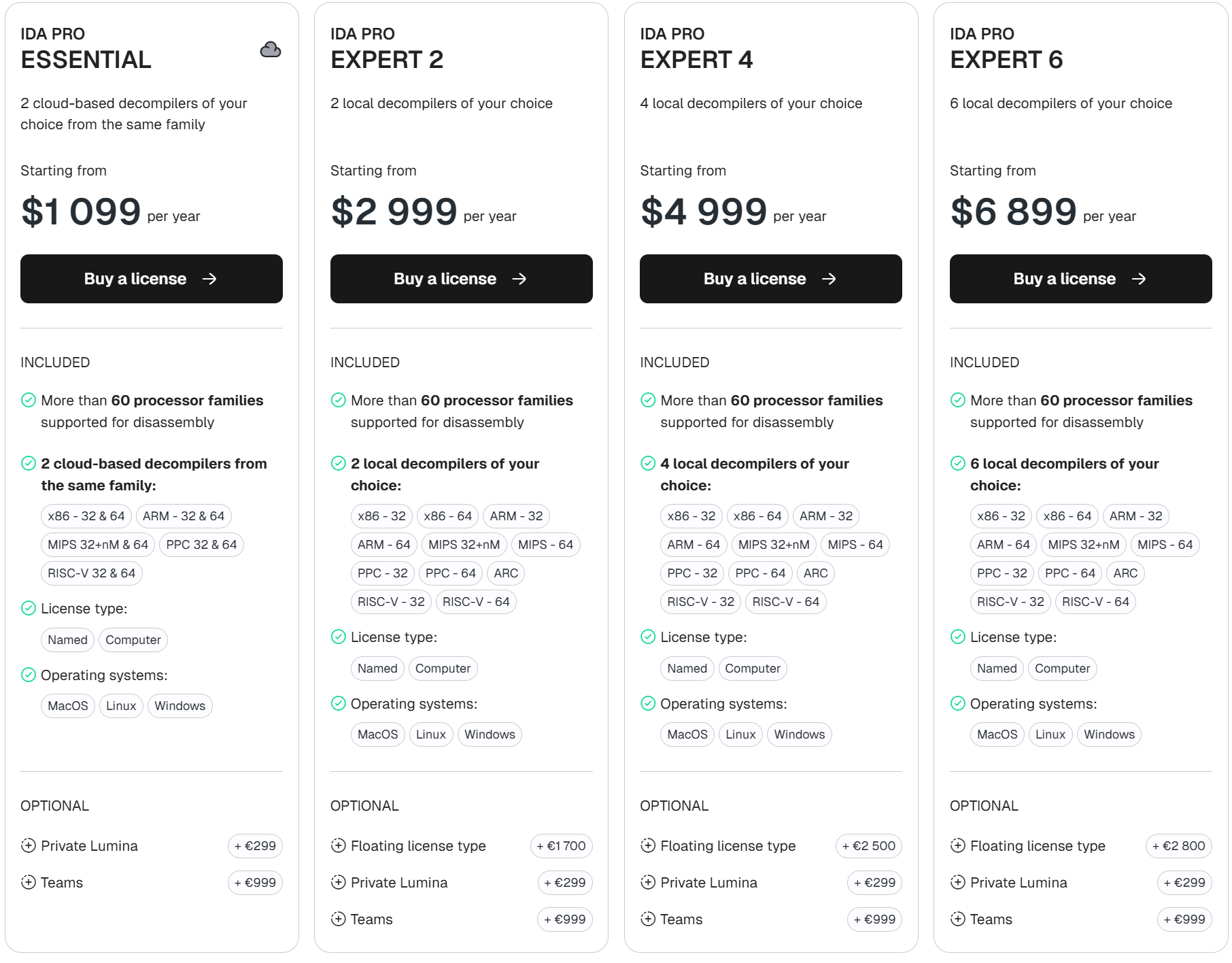
Task: Buy a license for Expert 4
Action: (x=770, y=279)
